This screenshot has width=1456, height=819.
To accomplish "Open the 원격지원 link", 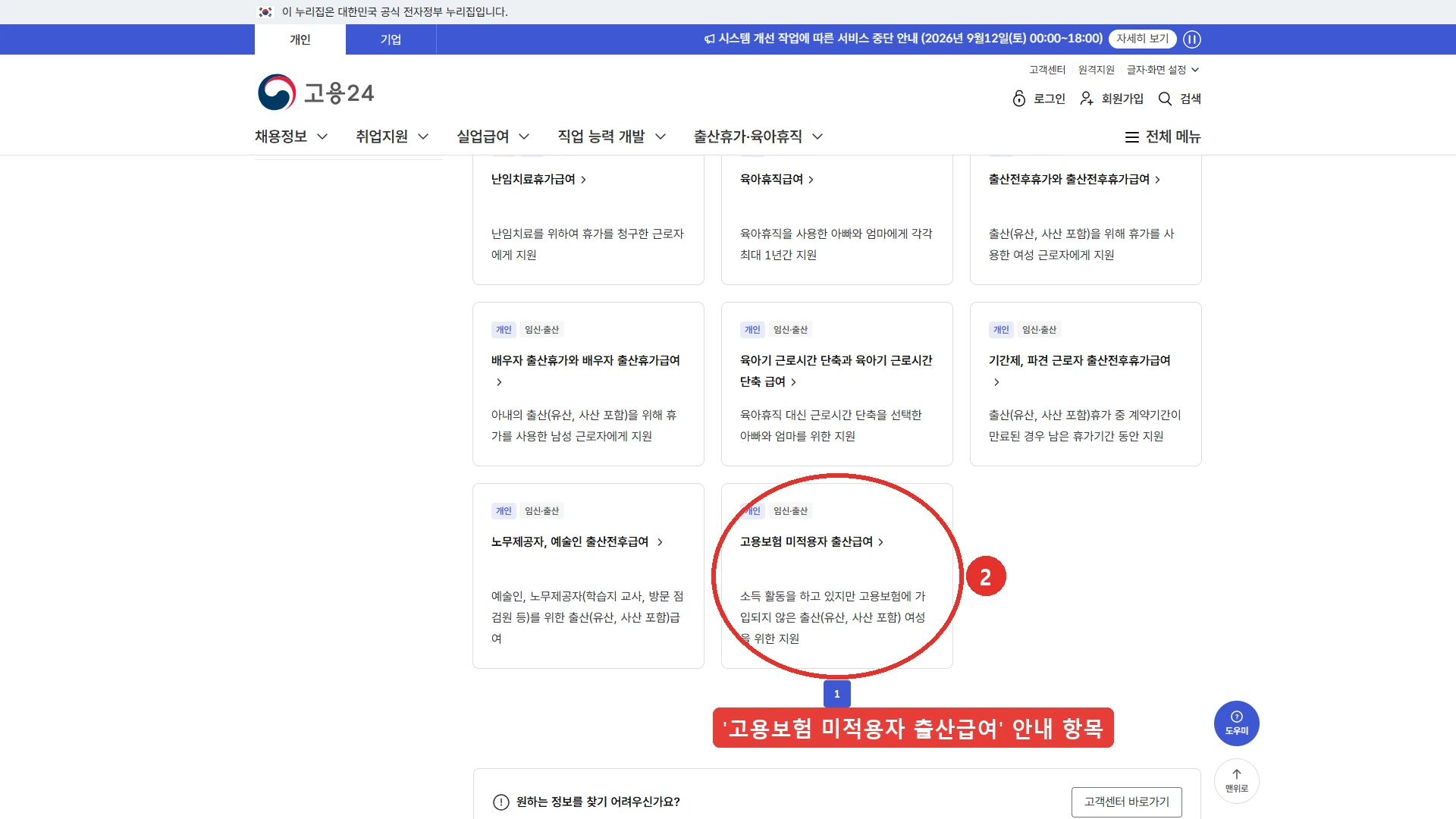I will [1096, 70].
